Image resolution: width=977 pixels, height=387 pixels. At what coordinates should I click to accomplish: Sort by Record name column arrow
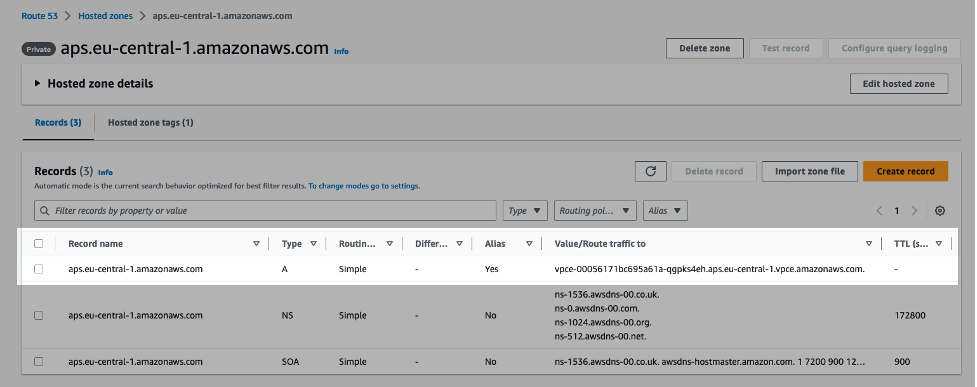[x=256, y=244]
